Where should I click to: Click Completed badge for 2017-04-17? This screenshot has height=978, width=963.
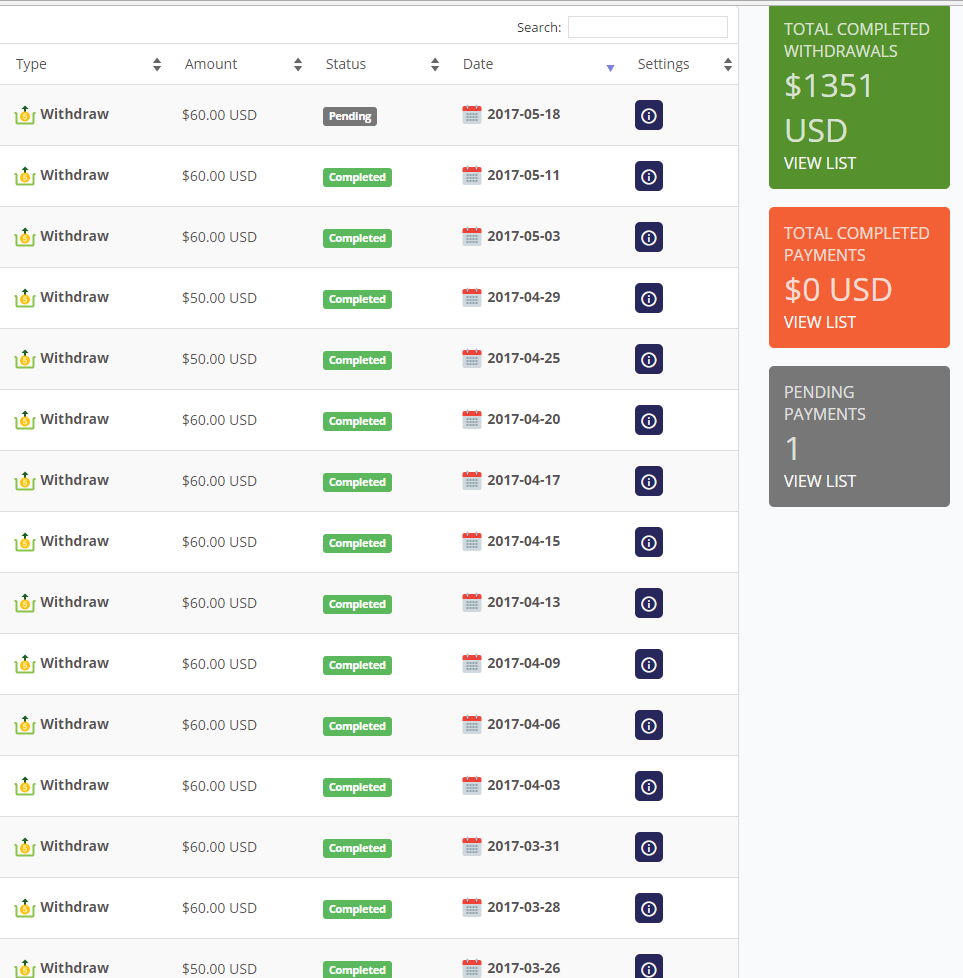click(x=357, y=482)
